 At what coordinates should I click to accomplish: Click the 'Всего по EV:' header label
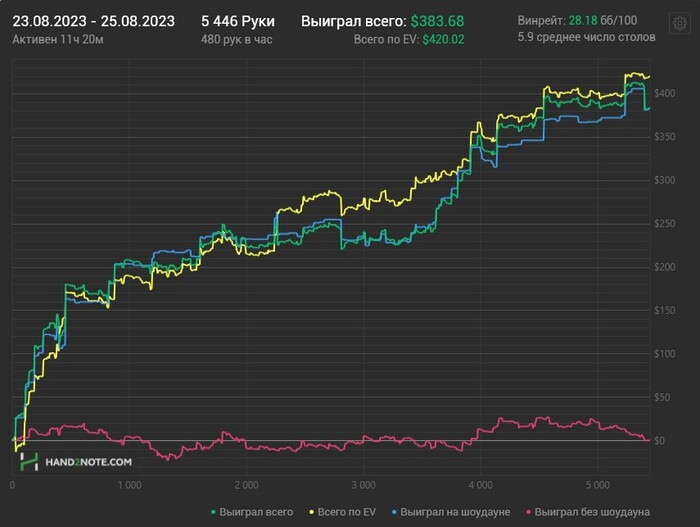pyautogui.click(x=386, y=40)
